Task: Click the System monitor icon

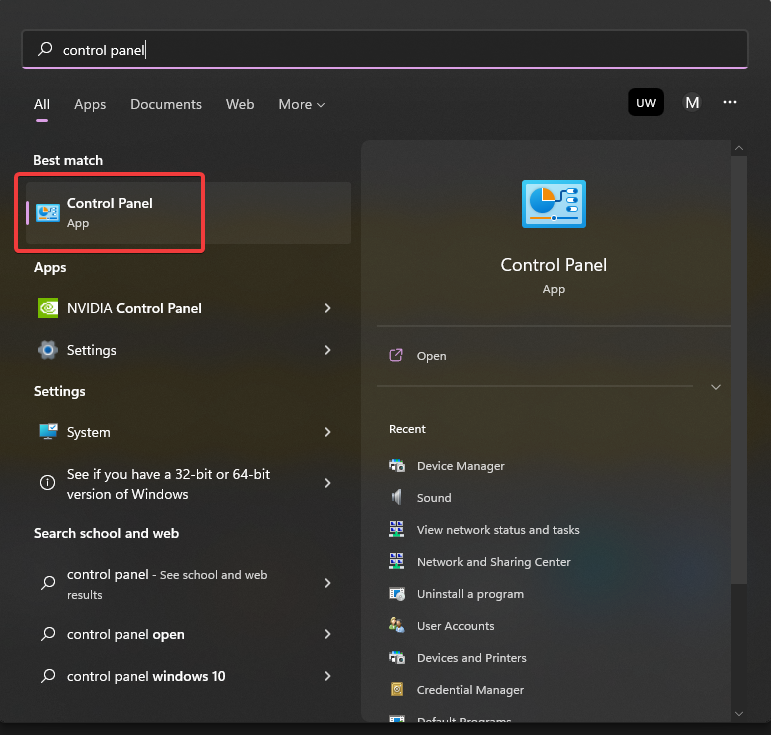Action: 48,432
